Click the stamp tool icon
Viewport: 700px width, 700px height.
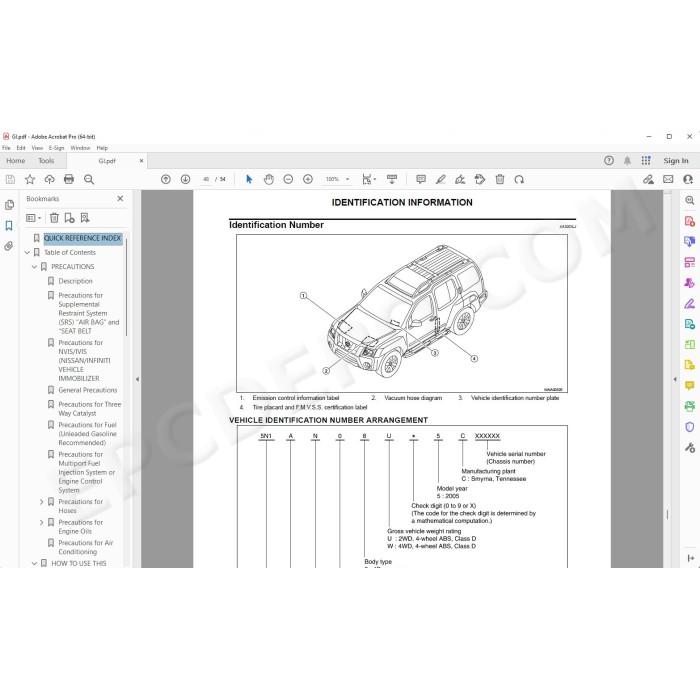[x=480, y=179]
